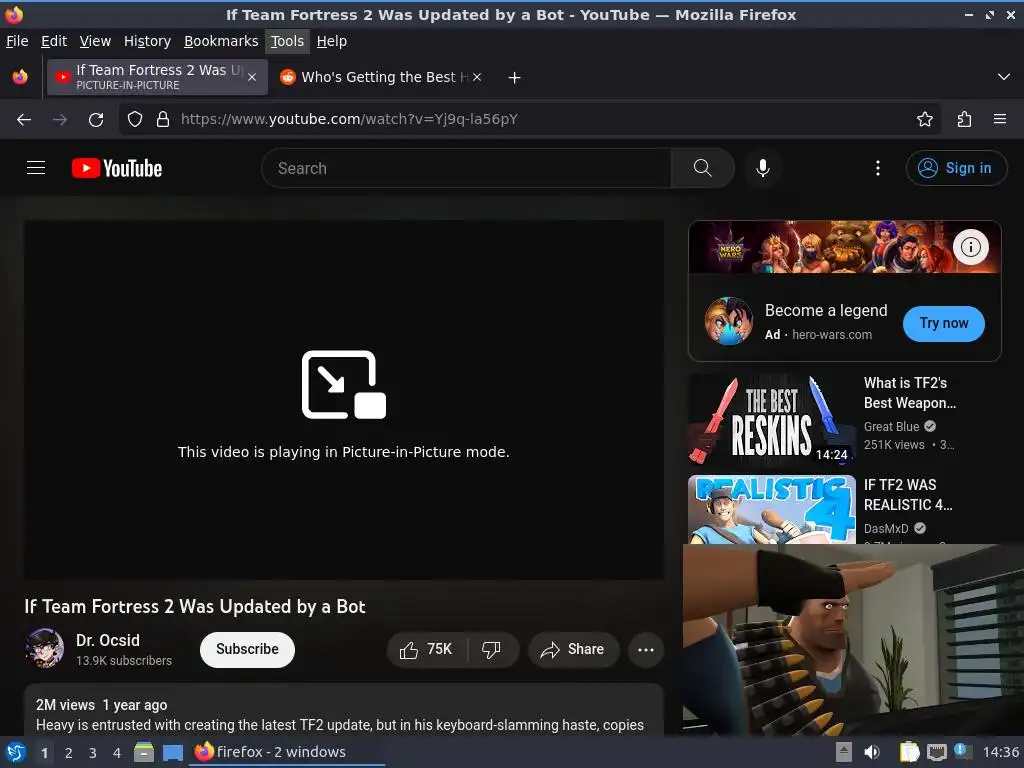Open the File menu
Screen dimensions: 1024x768
click(x=17, y=41)
